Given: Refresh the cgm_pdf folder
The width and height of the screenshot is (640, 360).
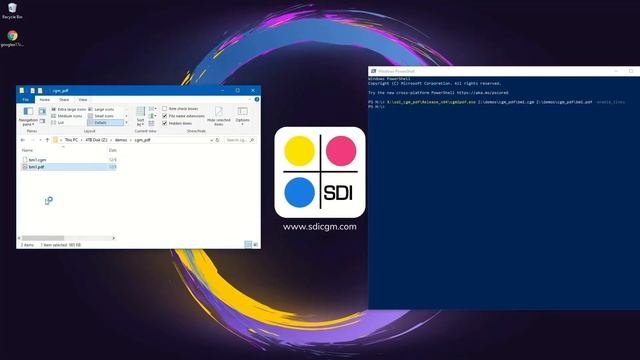Looking at the screenshot, I should 218,140.
